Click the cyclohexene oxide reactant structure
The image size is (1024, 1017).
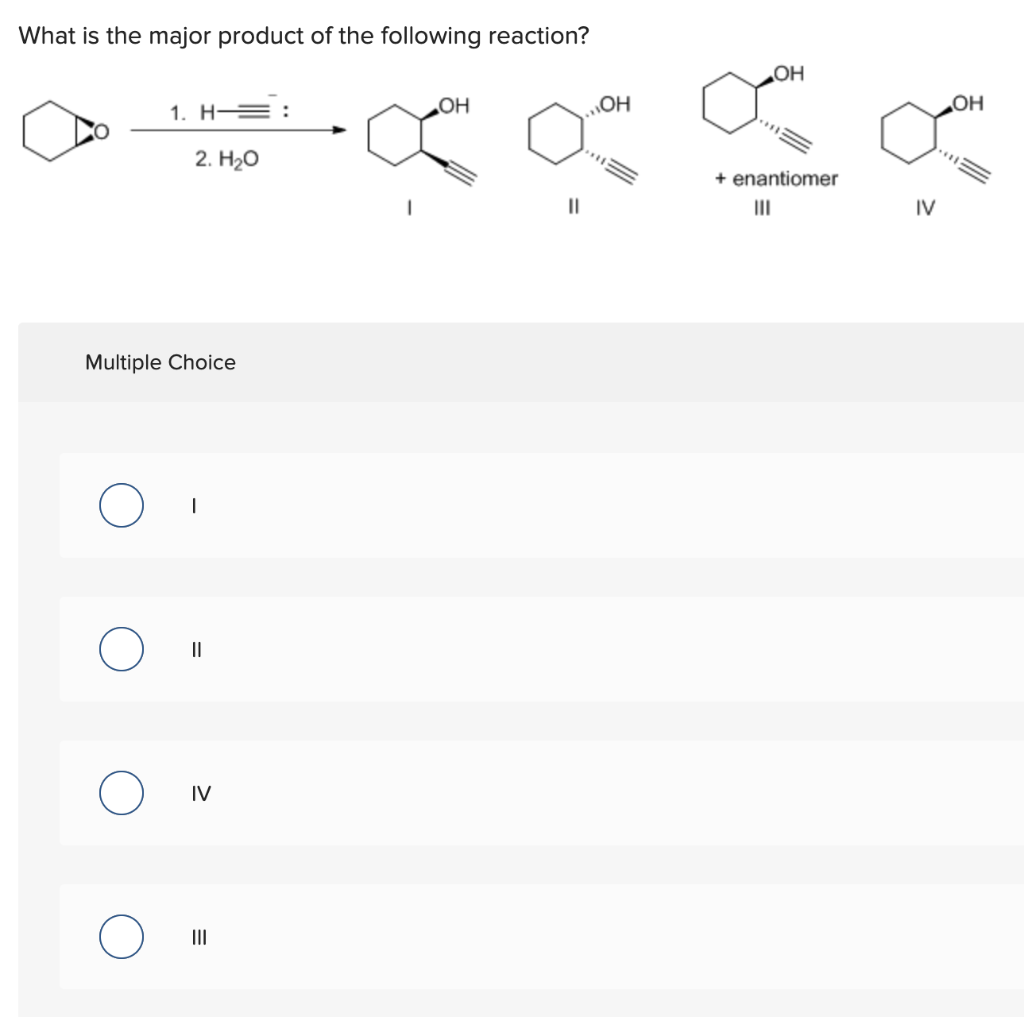65,131
